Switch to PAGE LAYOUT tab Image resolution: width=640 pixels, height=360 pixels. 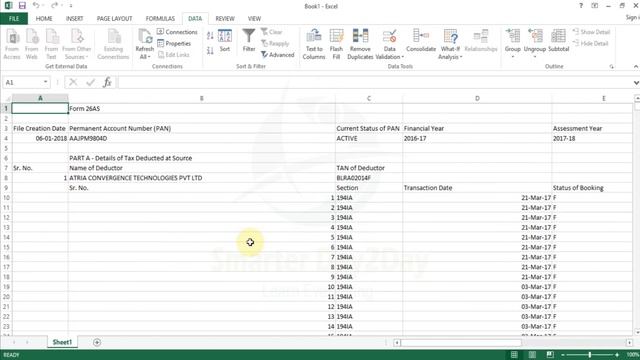[114, 19]
